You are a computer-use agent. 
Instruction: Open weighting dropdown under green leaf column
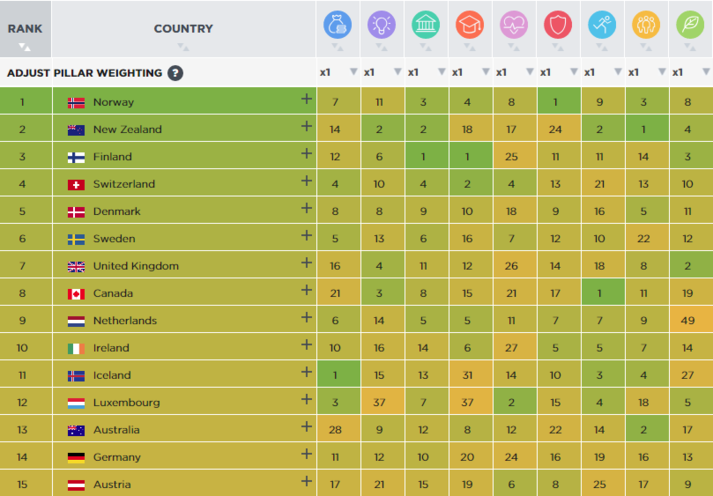[x=705, y=72]
